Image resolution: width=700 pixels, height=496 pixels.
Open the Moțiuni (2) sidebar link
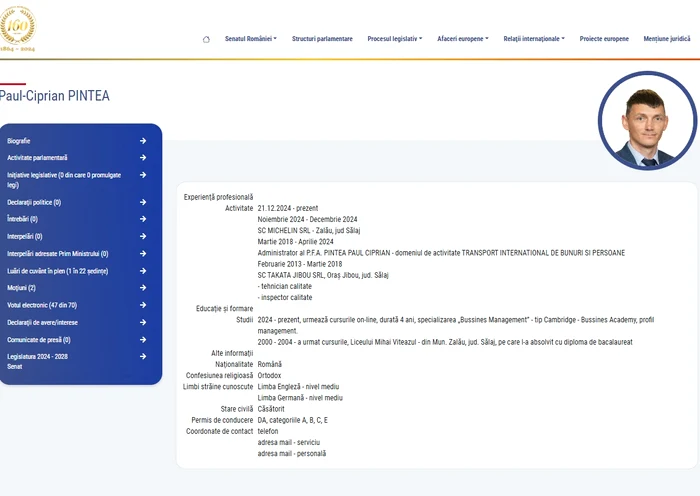pos(21,288)
